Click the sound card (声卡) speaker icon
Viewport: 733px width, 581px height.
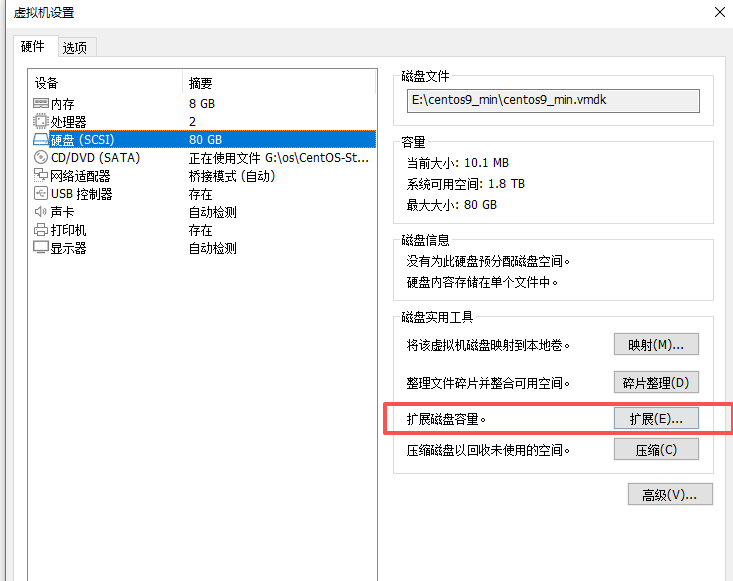(41, 212)
